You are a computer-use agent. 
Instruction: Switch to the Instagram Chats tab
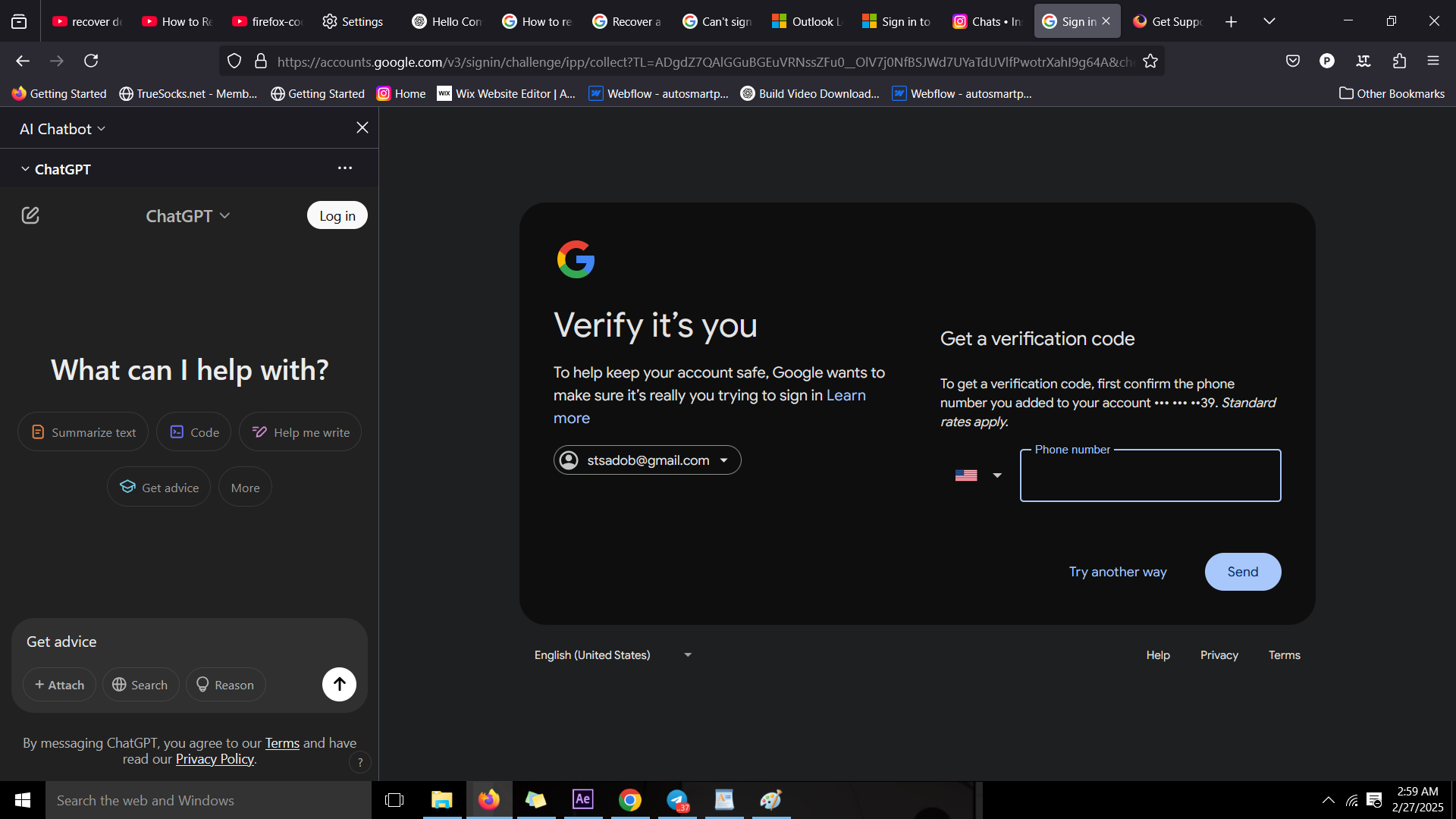[987, 22]
